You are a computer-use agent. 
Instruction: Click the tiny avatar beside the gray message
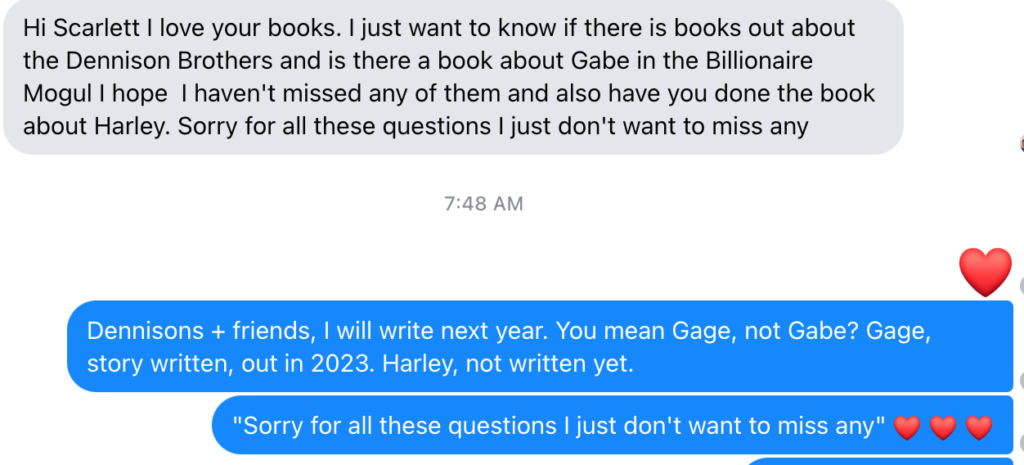[x=1020, y=145]
